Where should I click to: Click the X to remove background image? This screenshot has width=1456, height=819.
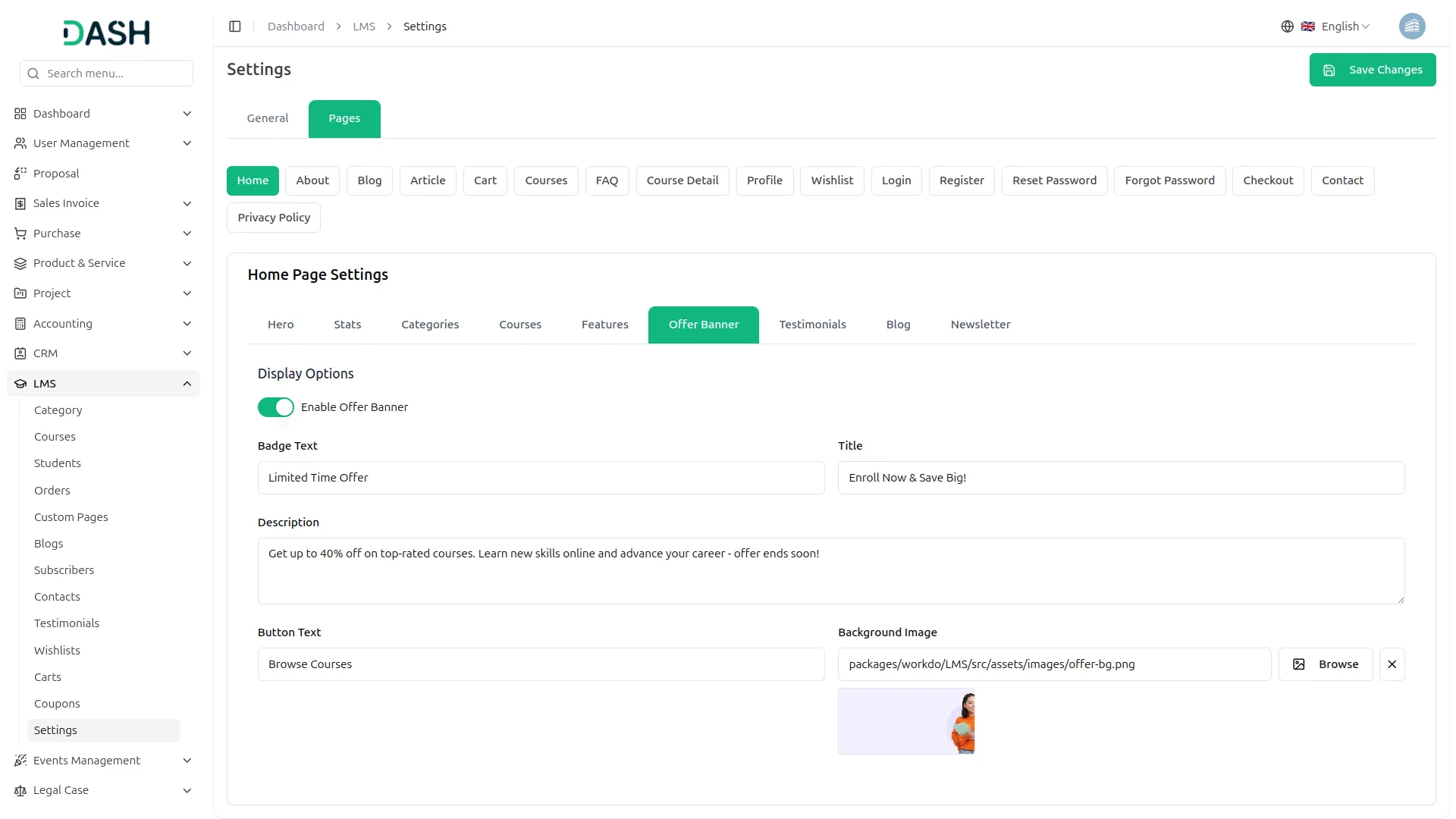(1392, 664)
